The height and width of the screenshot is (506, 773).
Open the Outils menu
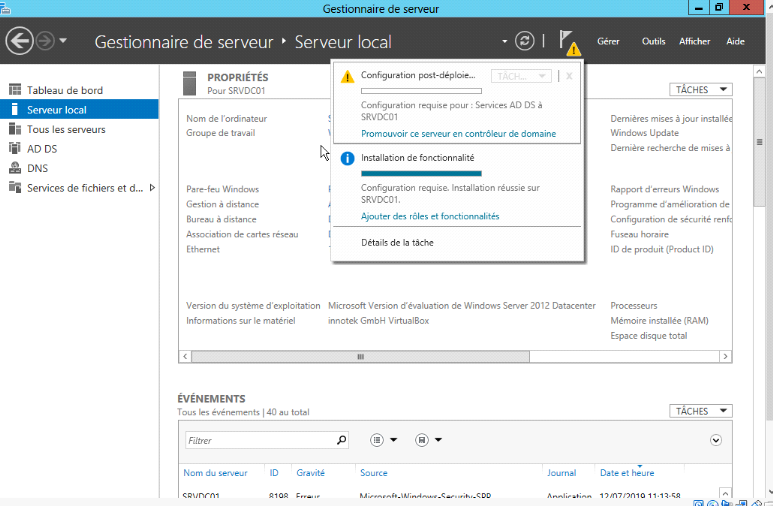(653, 42)
